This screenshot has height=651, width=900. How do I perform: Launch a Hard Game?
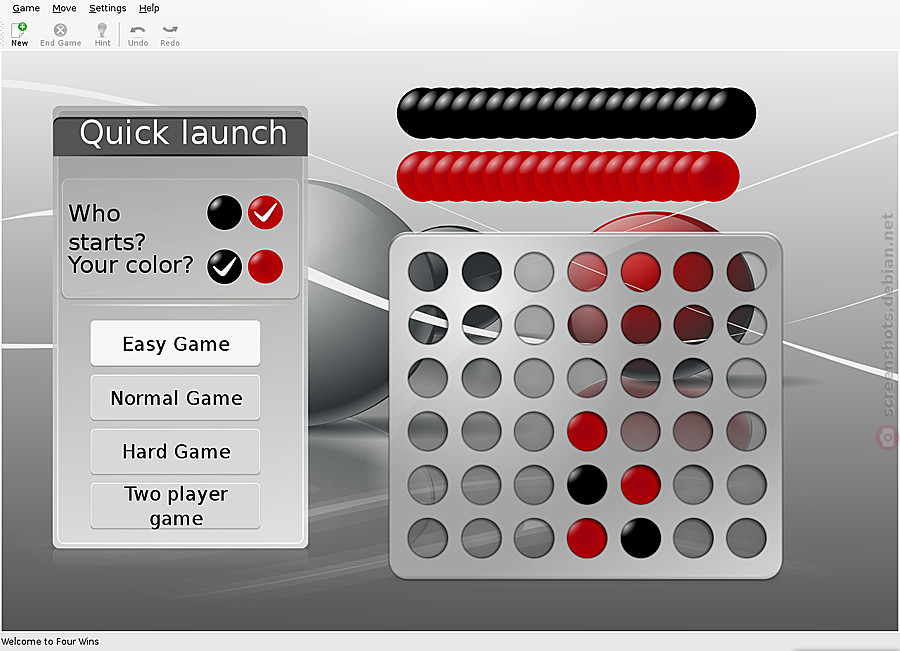click(176, 451)
